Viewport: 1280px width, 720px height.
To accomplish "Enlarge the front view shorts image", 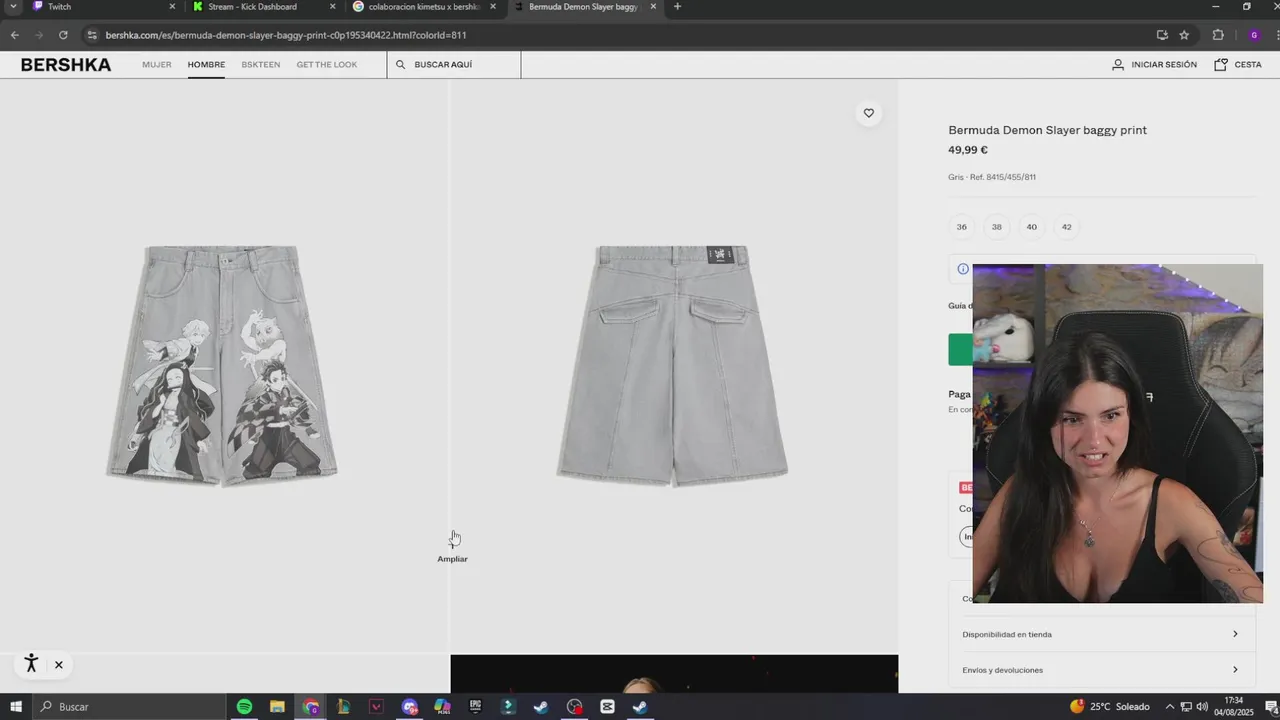I will tap(222, 366).
